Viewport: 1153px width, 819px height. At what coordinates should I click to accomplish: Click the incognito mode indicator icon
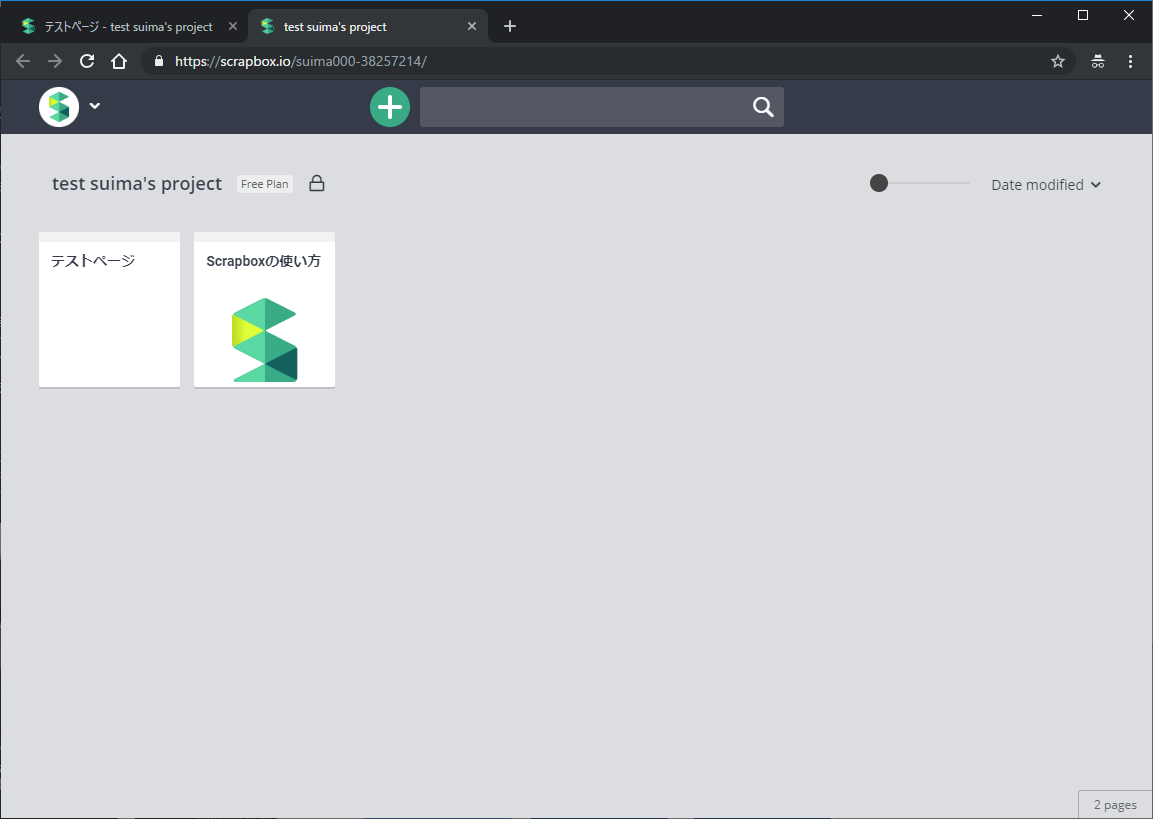(1098, 61)
